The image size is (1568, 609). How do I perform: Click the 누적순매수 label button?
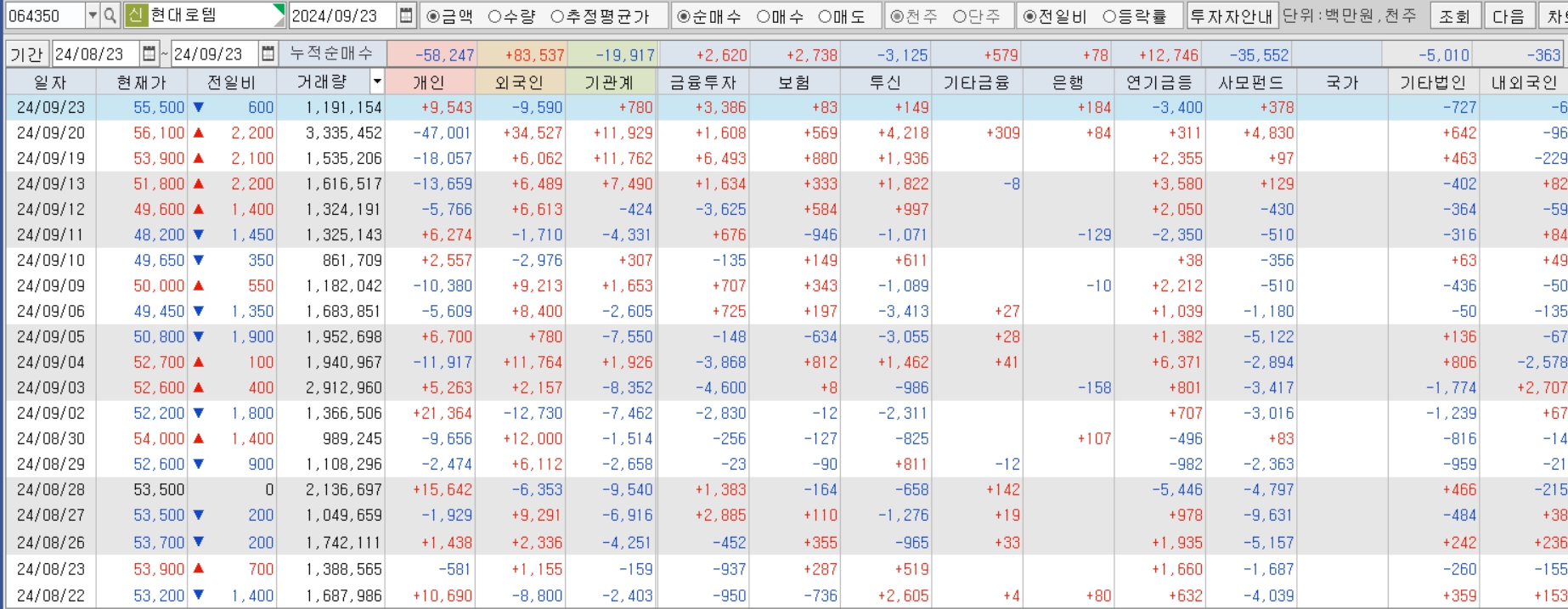pos(331,54)
